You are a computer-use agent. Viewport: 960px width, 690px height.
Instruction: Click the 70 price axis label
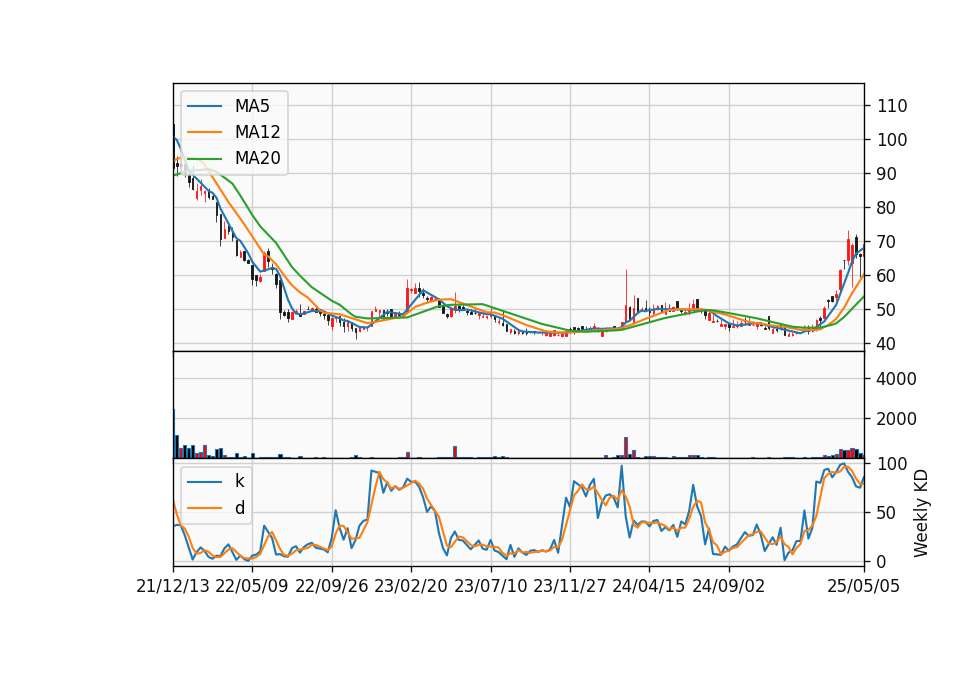click(887, 242)
